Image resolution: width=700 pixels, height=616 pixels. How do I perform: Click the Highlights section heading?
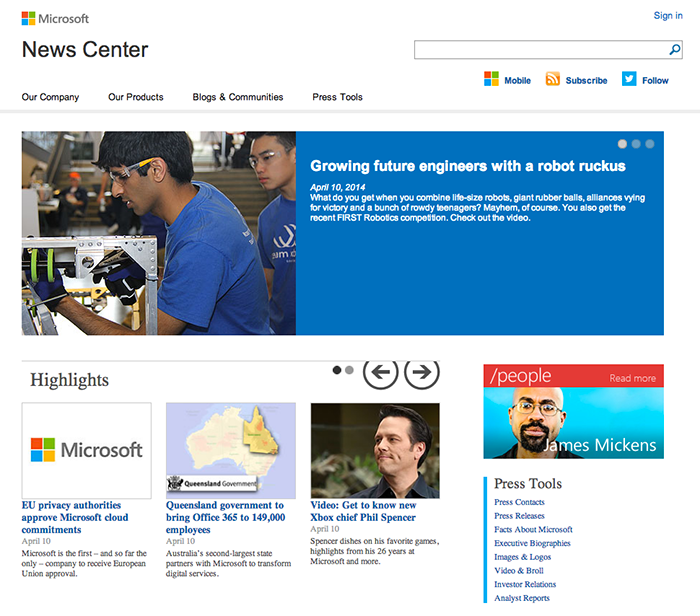(x=69, y=380)
